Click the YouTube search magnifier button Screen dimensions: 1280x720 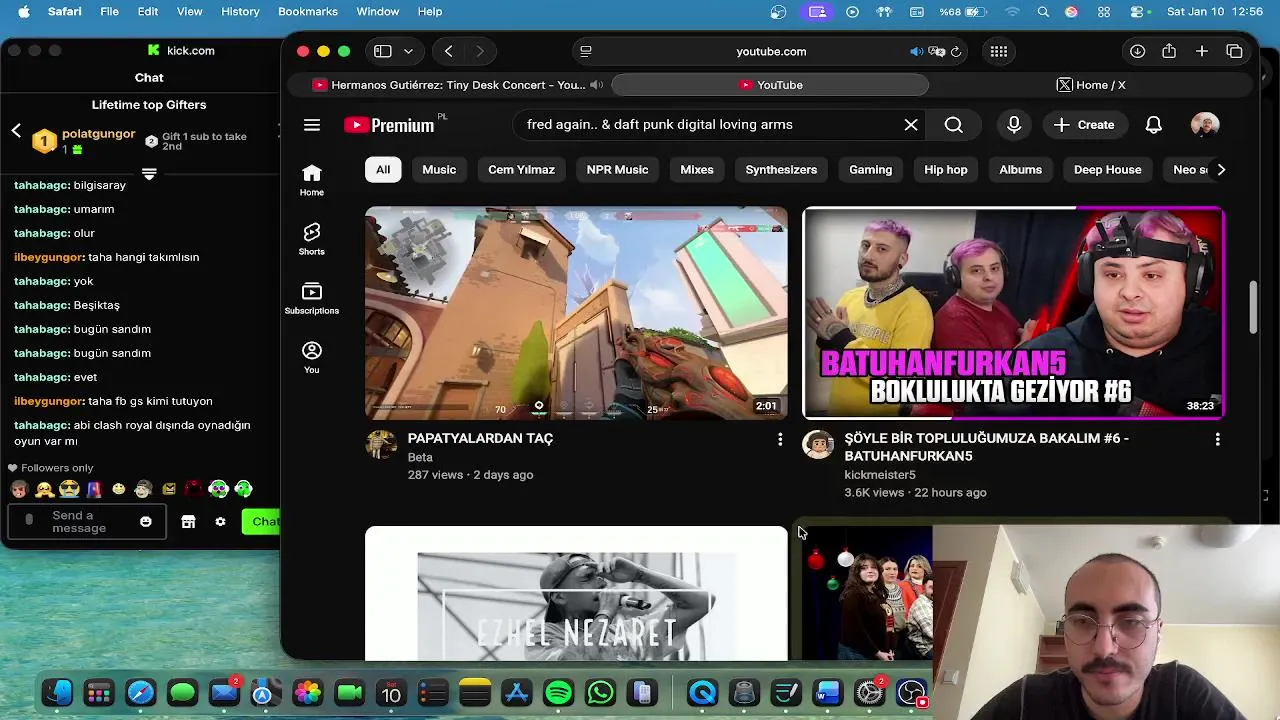[x=954, y=125]
